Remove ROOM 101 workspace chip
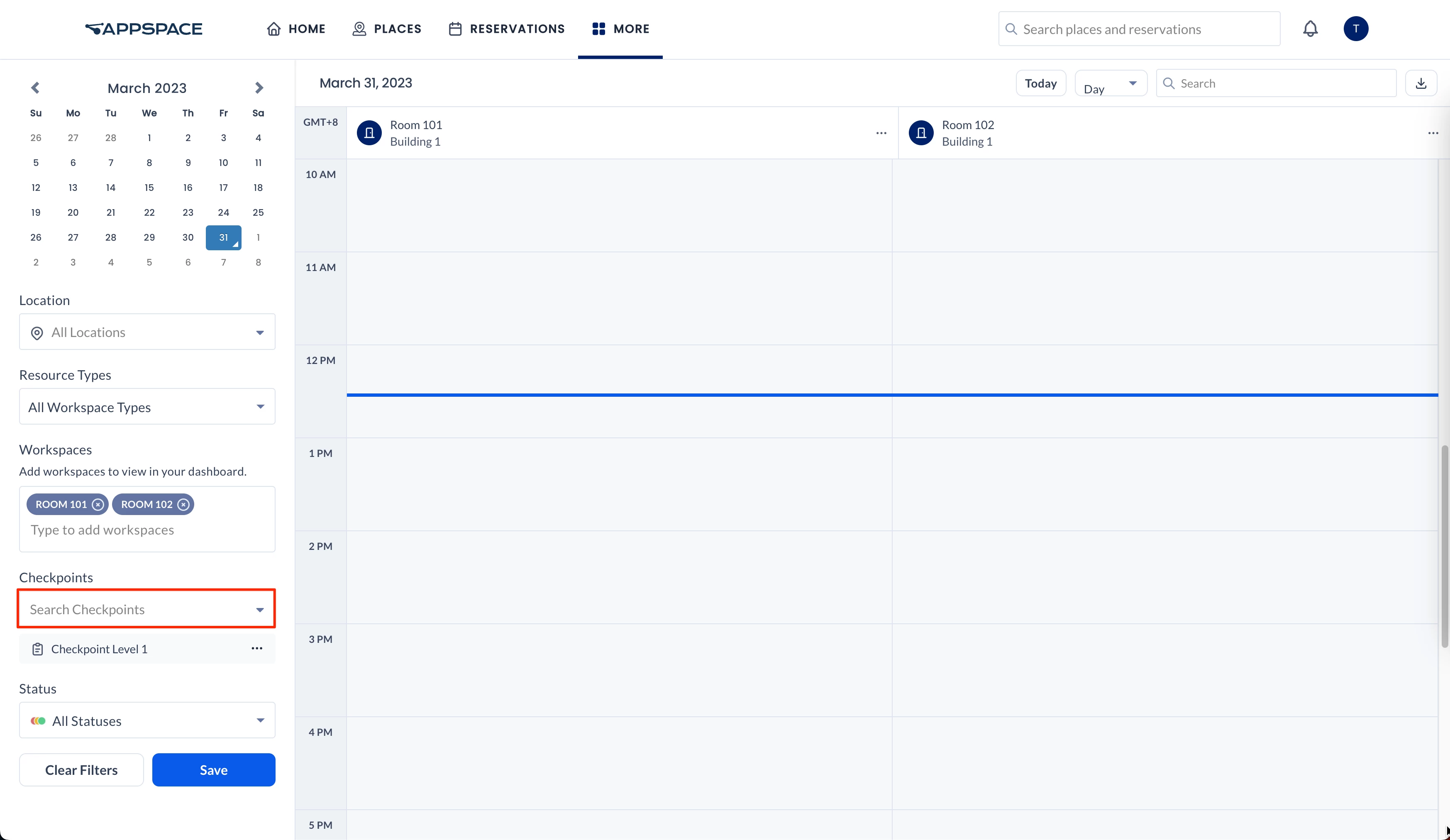The image size is (1450, 840). [x=98, y=505]
